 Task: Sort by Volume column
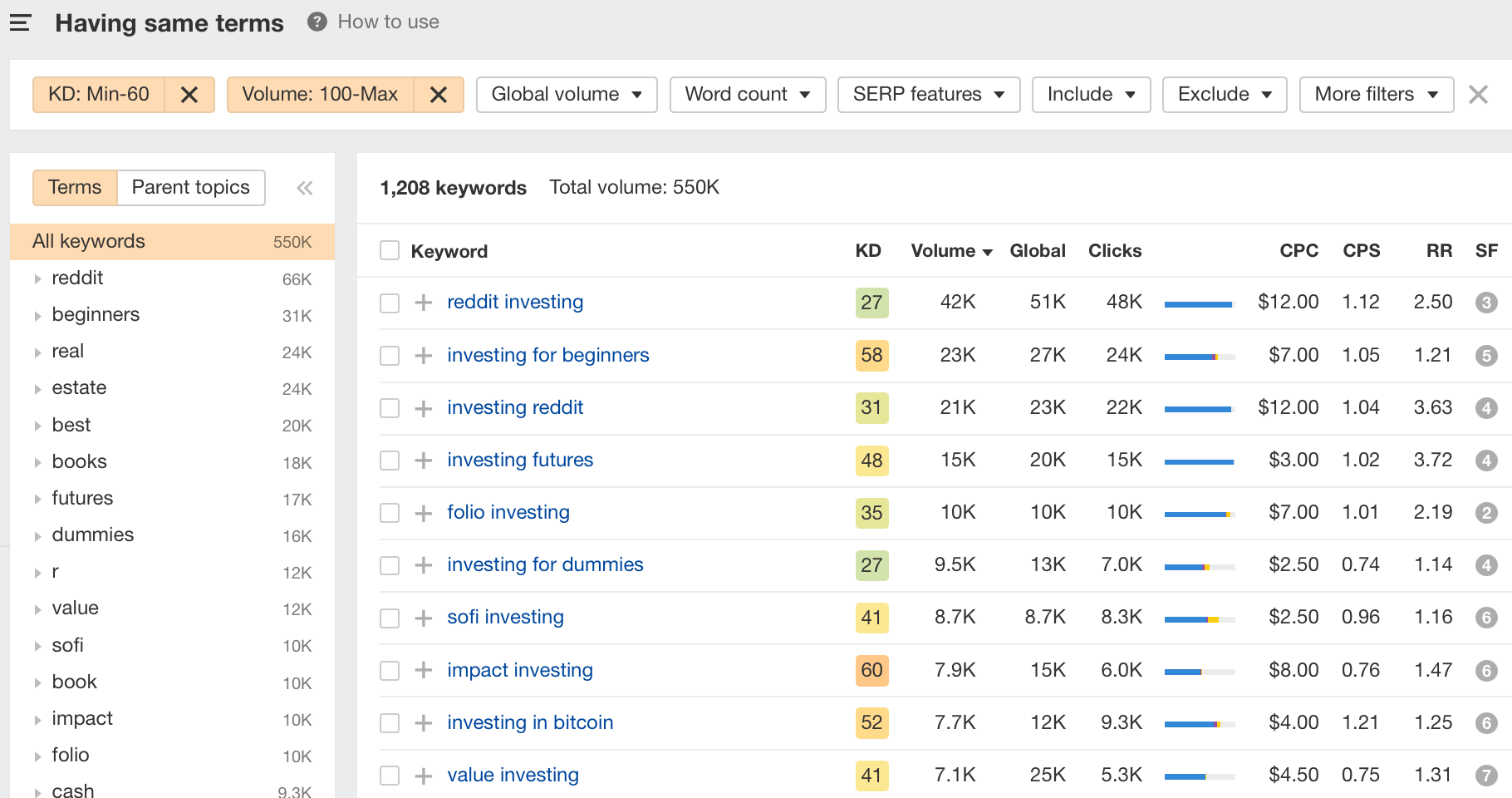950,250
